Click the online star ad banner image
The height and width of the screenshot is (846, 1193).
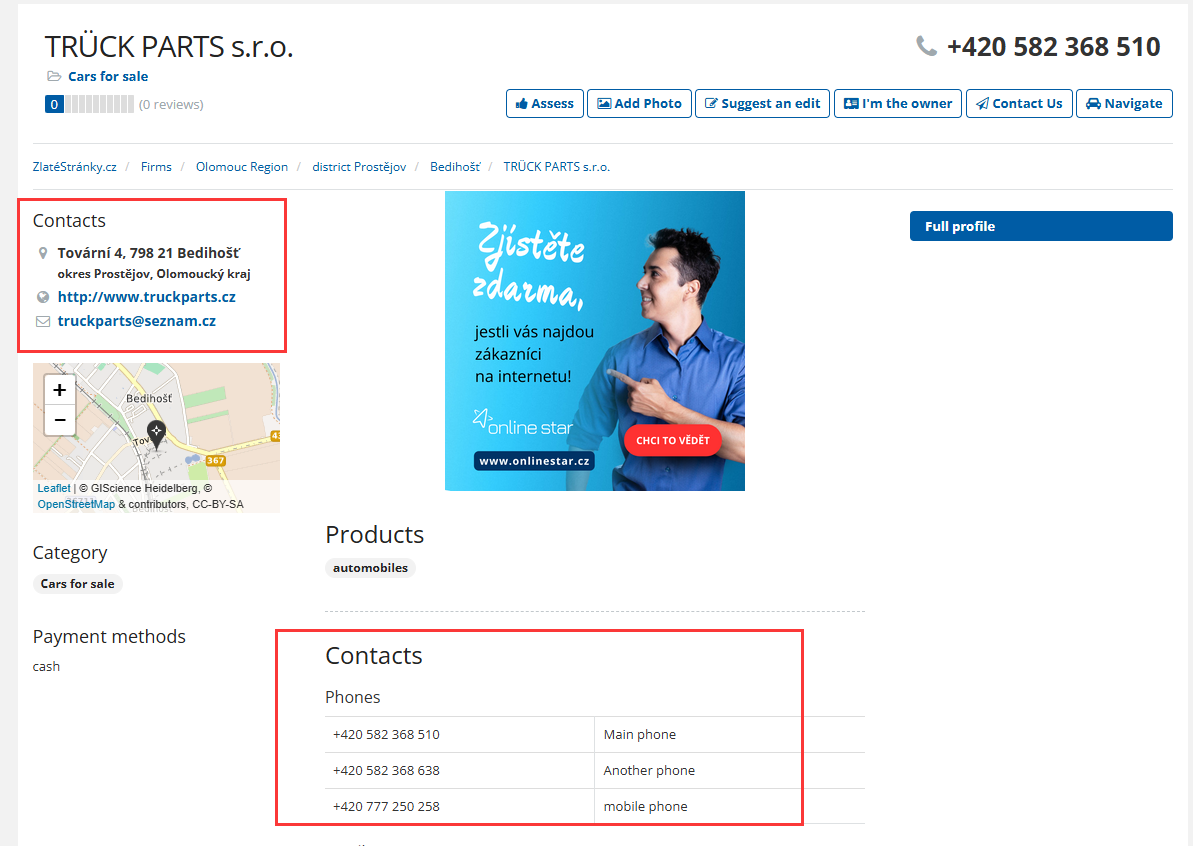coord(595,341)
